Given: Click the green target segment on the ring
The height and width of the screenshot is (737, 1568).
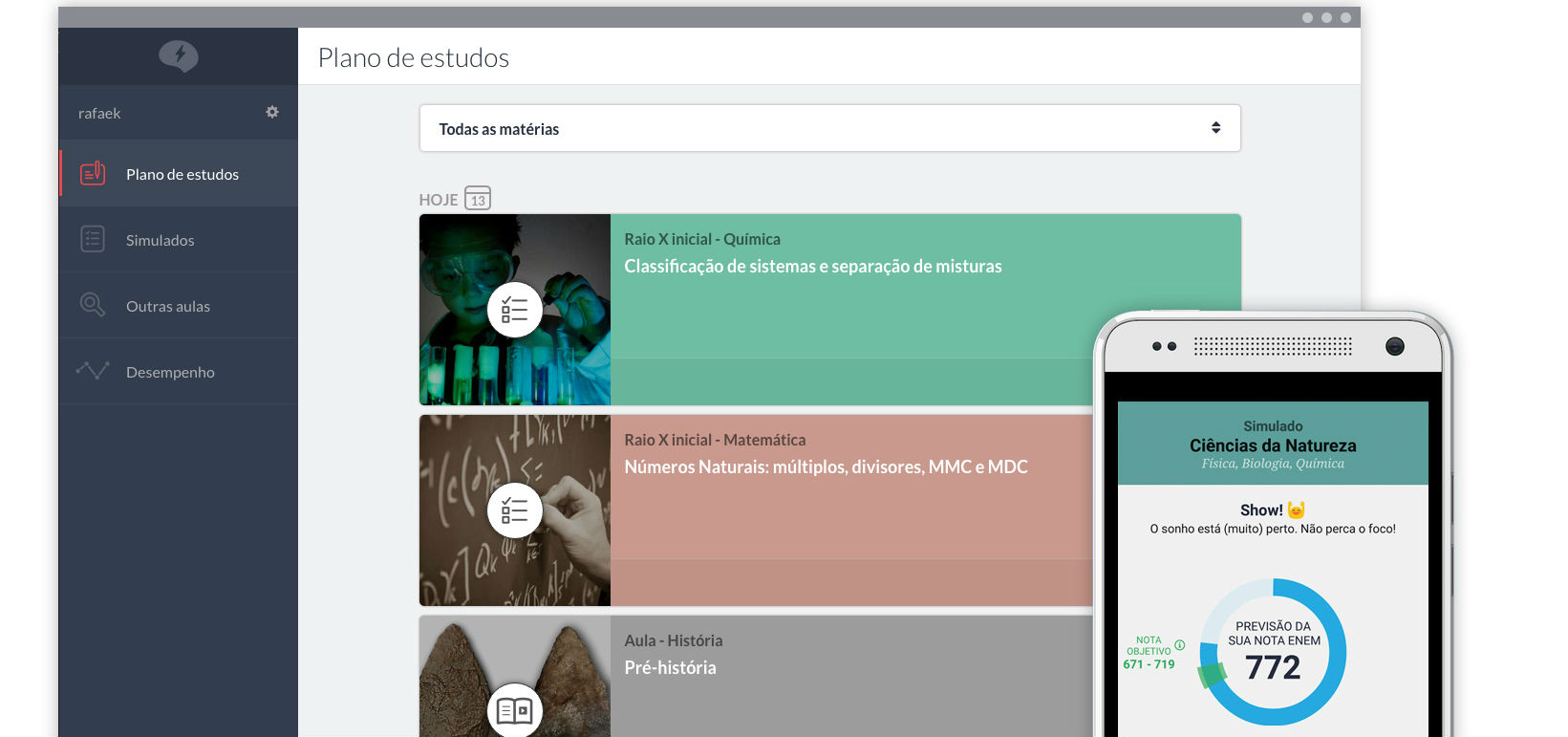Looking at the screenshot, I should pos(1211,675).
